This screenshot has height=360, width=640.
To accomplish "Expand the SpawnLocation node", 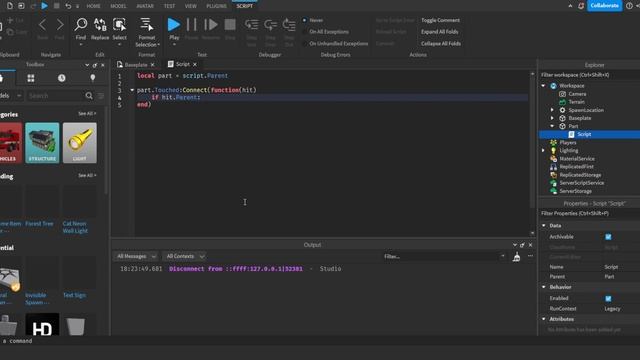I will [552, 110].
